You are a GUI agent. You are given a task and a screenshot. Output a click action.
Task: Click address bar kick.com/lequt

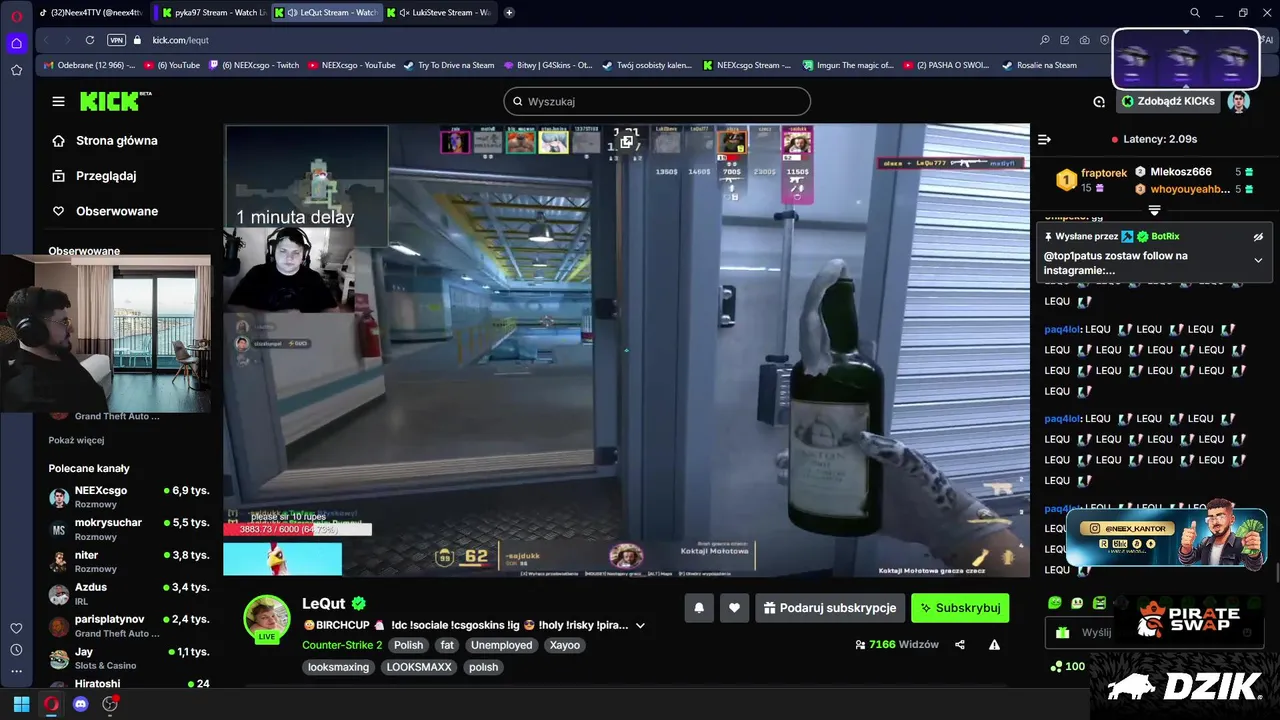point(181,40)
